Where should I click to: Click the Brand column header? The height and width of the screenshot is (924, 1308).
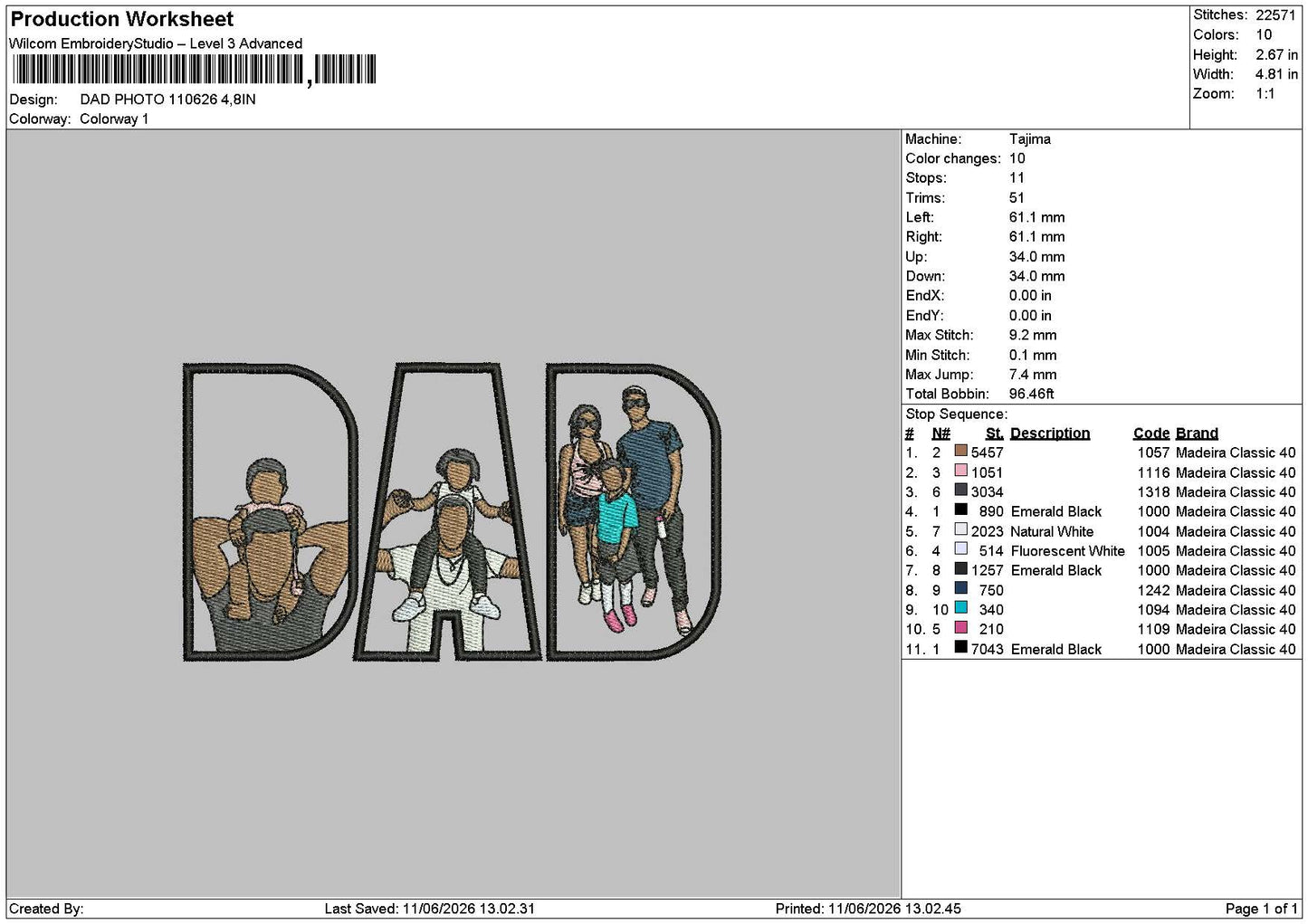(x=1197, y=433)
